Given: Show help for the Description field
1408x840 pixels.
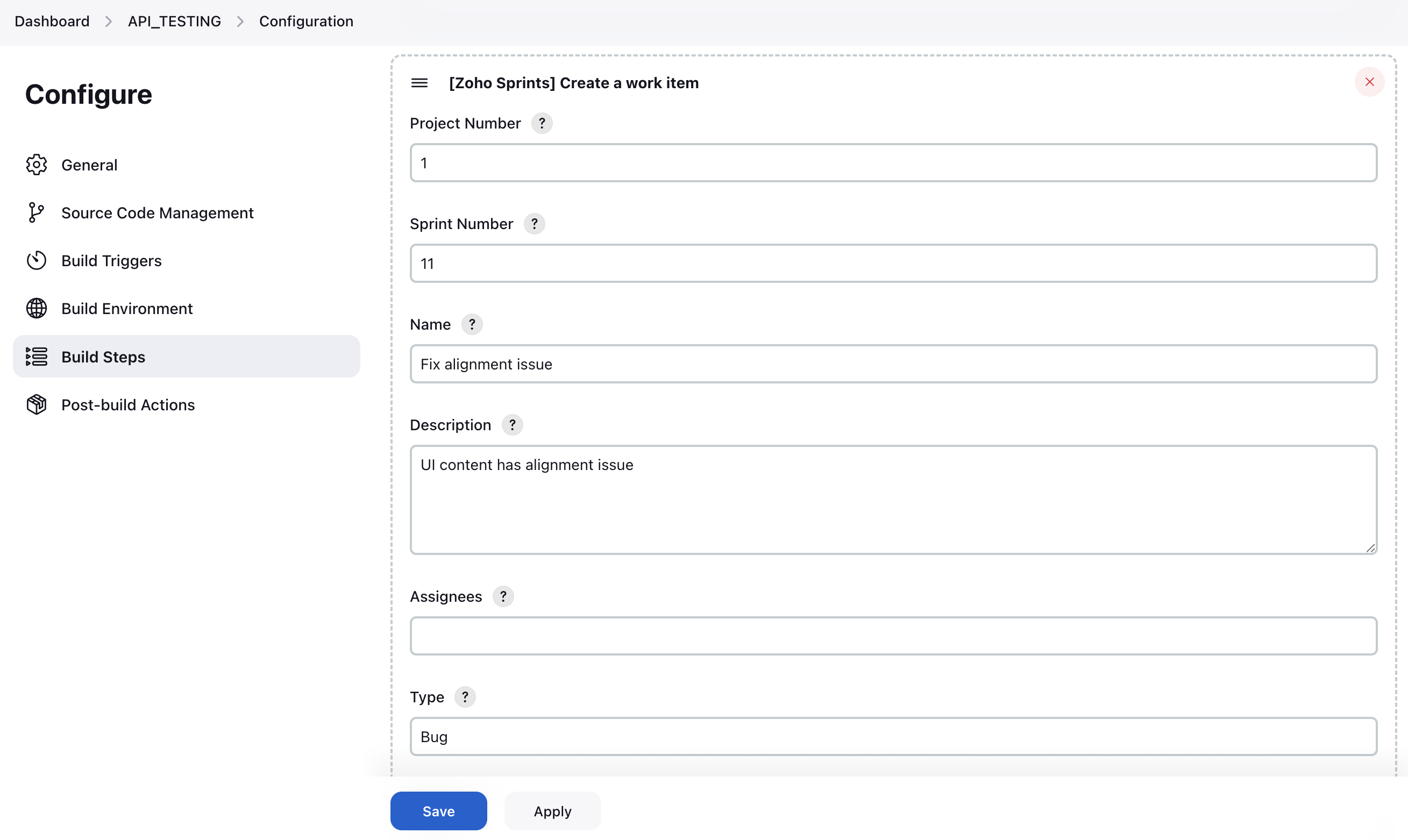Looking at the screenshot, I should [512, 425].
